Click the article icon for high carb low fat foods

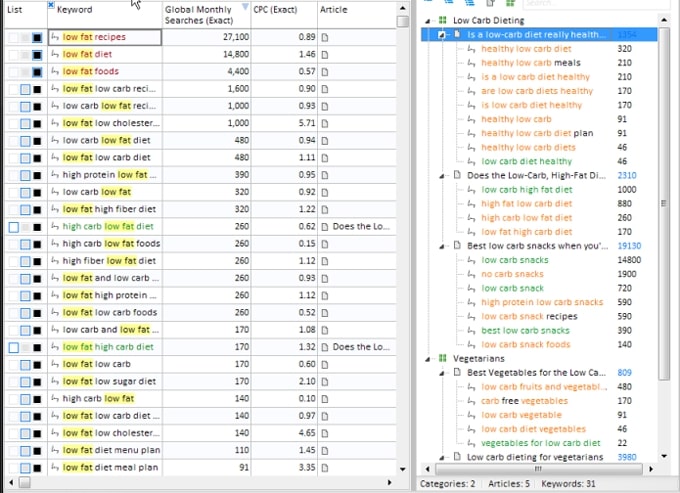click(x=324, y=244)
